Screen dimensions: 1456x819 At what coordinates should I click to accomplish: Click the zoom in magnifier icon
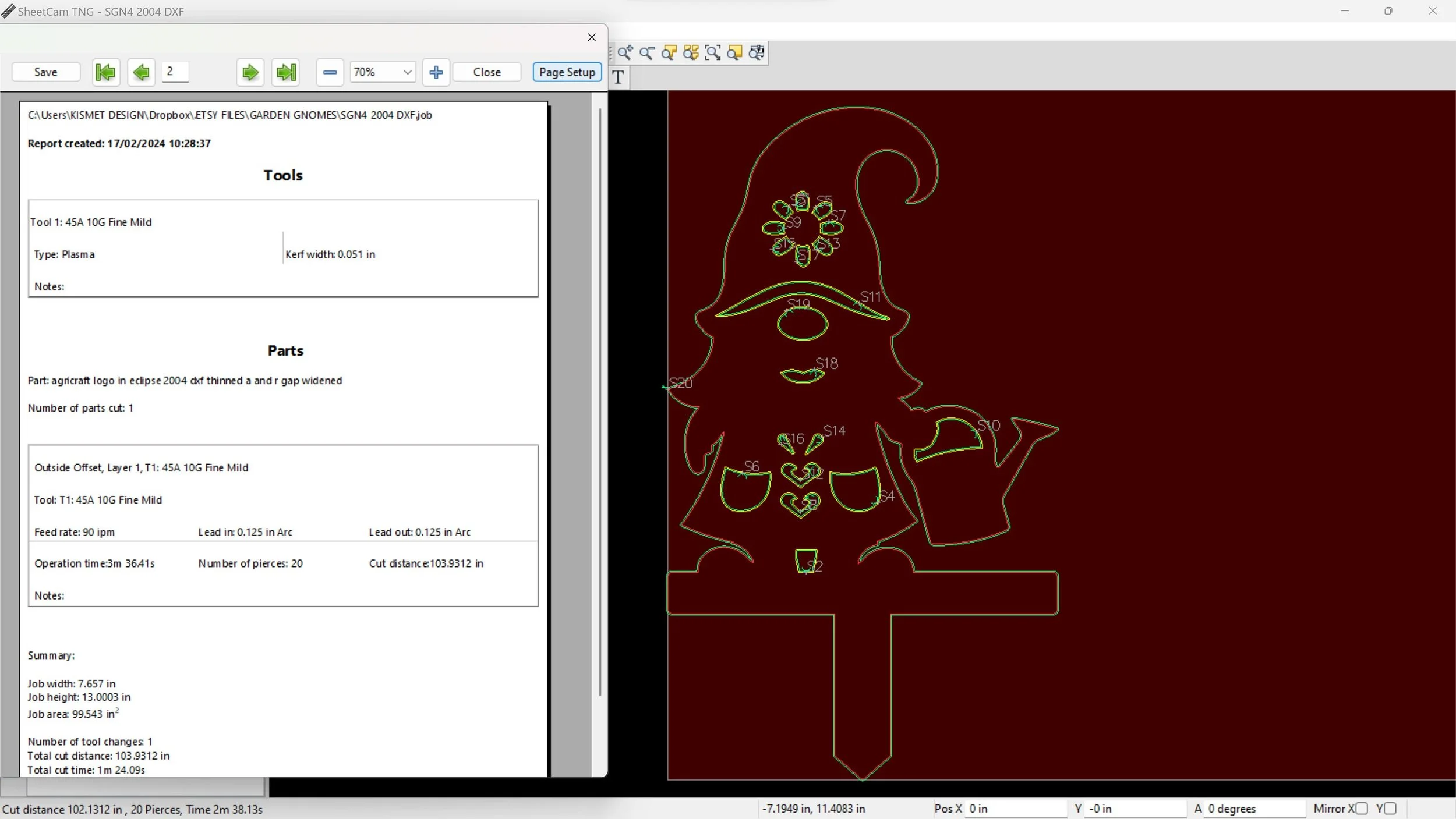625,53
